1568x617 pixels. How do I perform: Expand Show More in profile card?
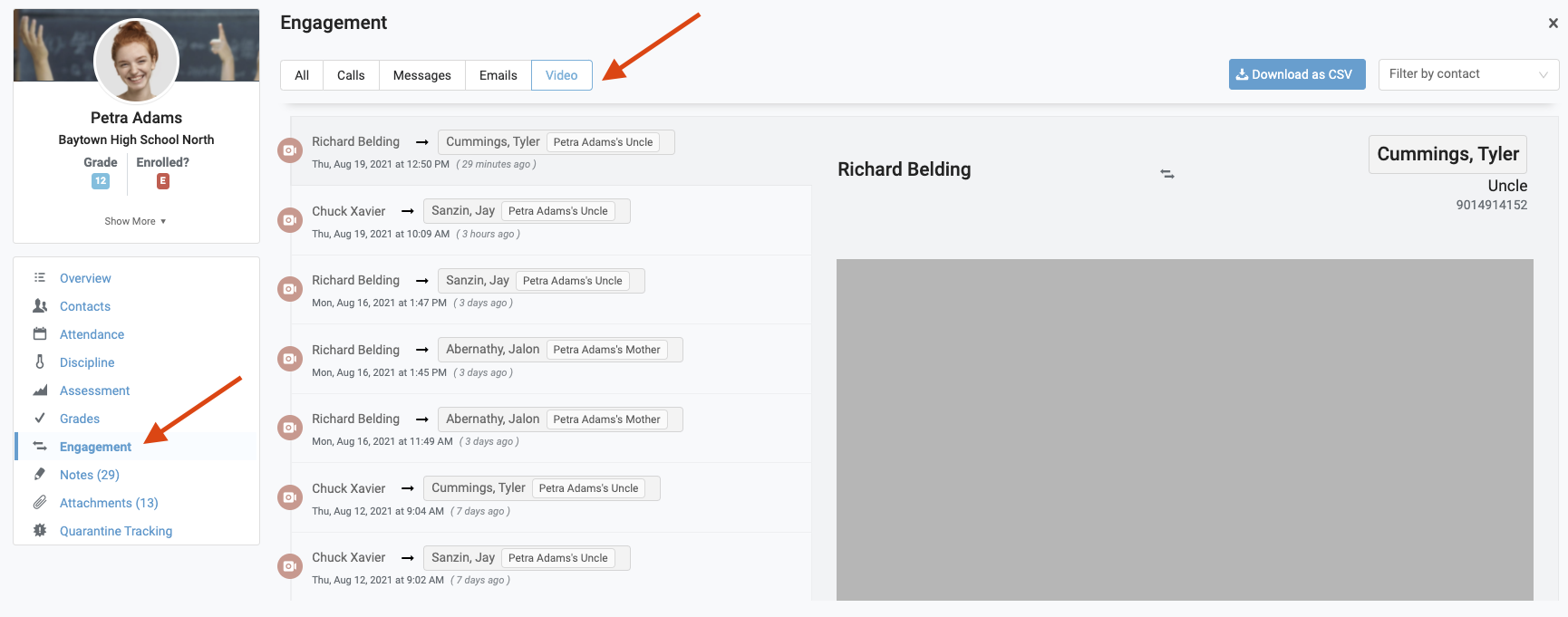click(x=135, y=221)
